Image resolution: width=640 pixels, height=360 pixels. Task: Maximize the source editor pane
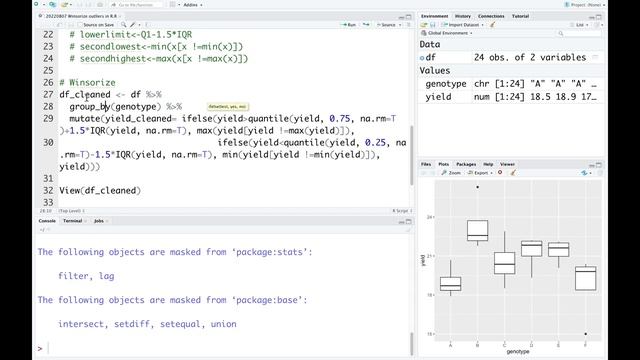click(409, 16)
